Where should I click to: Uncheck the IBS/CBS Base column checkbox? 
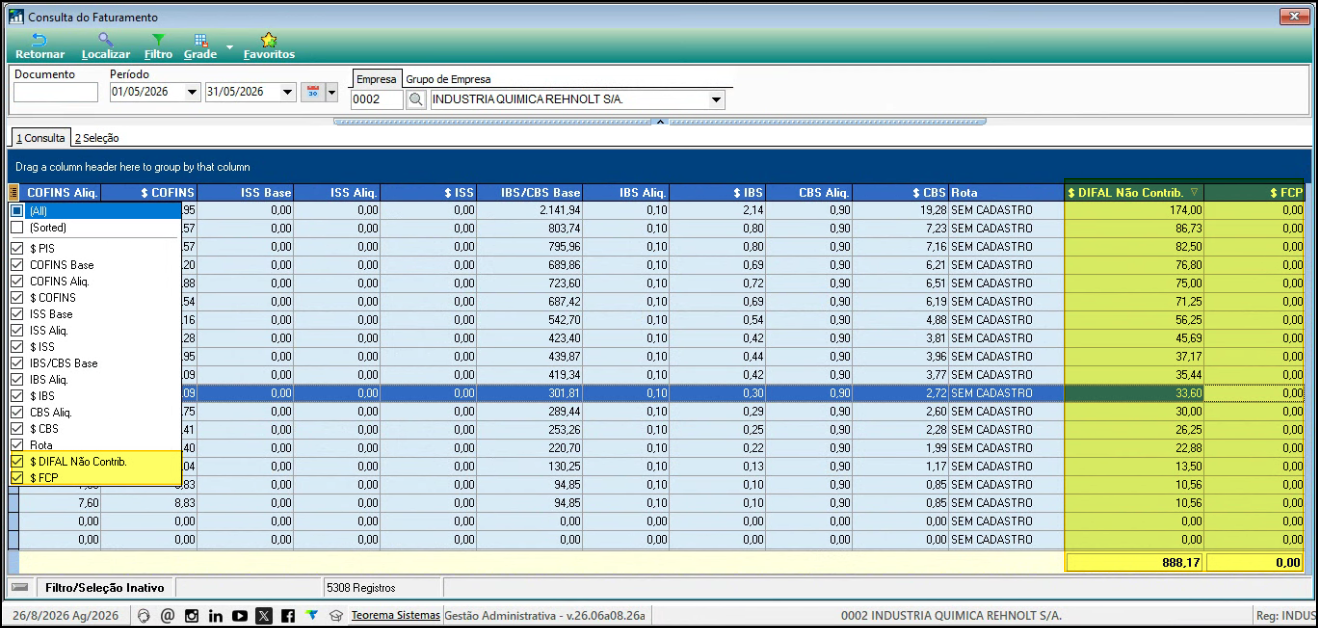[x=16, y=363]
